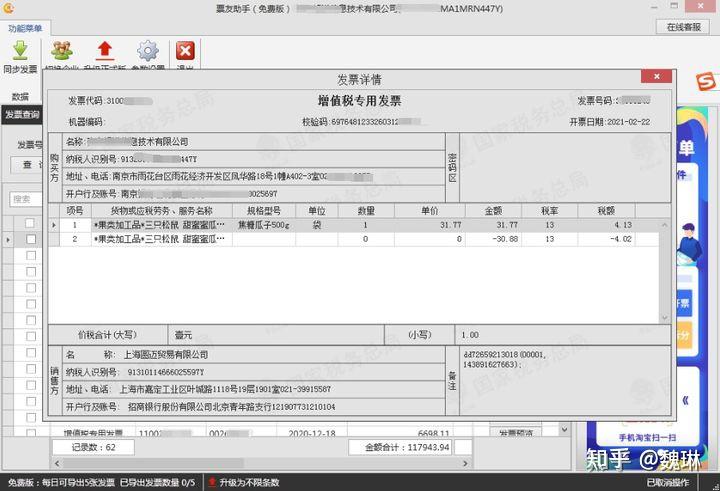Click the Sogou input method S icon
The image size is (720, 491).
[x=706, y=82]
